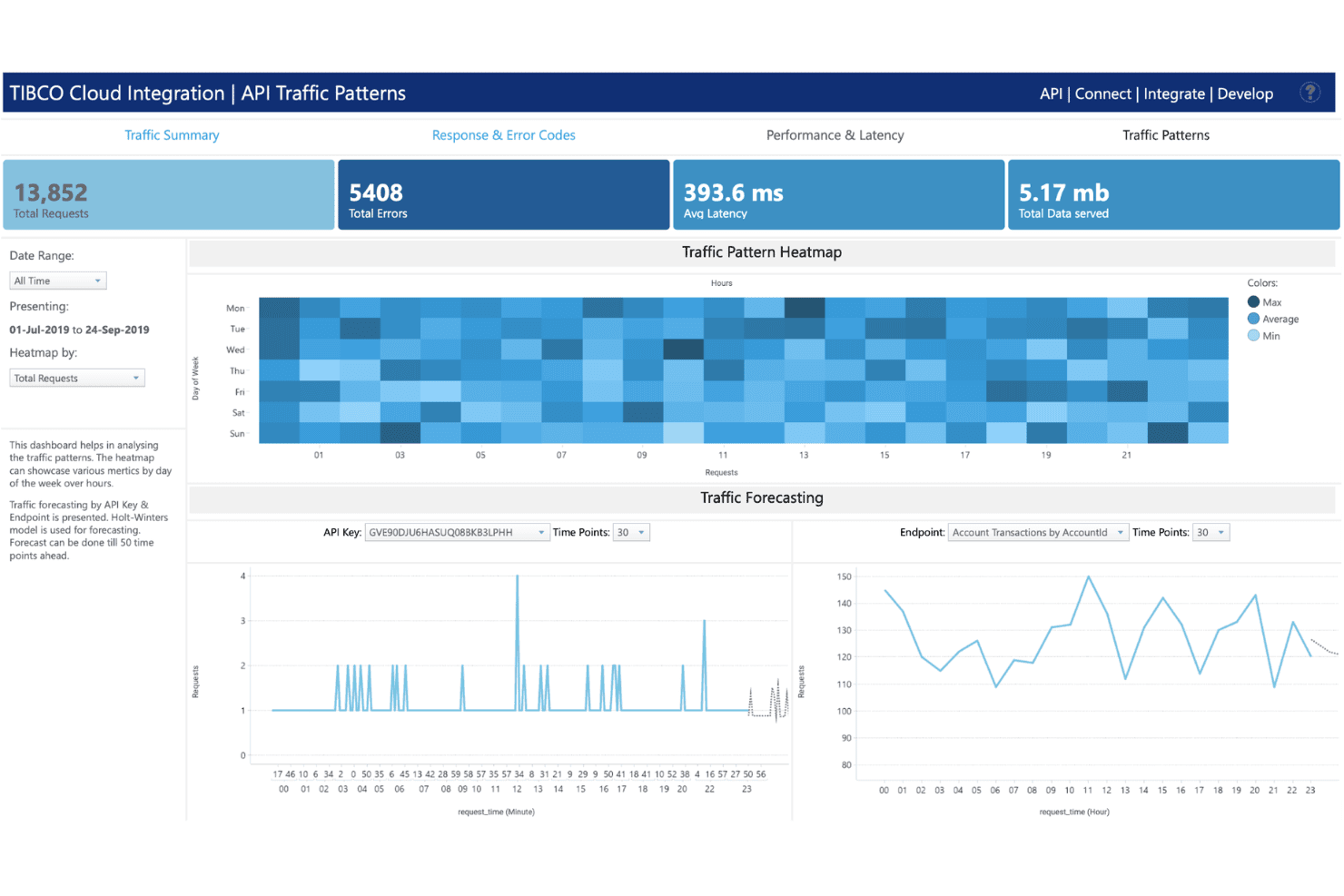
Task: Open the Heatmap by 'Total Requests' dropdown
Action: (77, 379)
